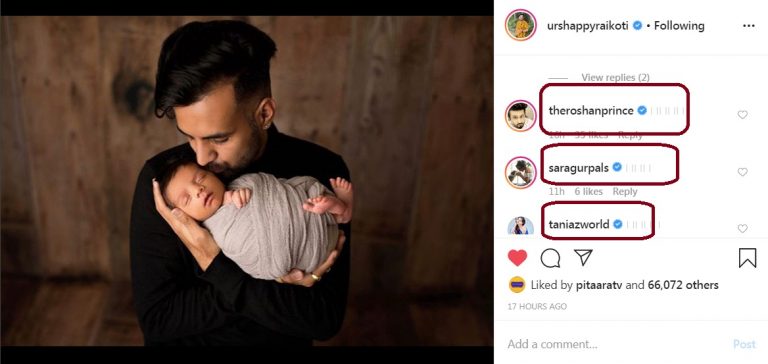Open taniazworld profile picture

click(521, 226)
